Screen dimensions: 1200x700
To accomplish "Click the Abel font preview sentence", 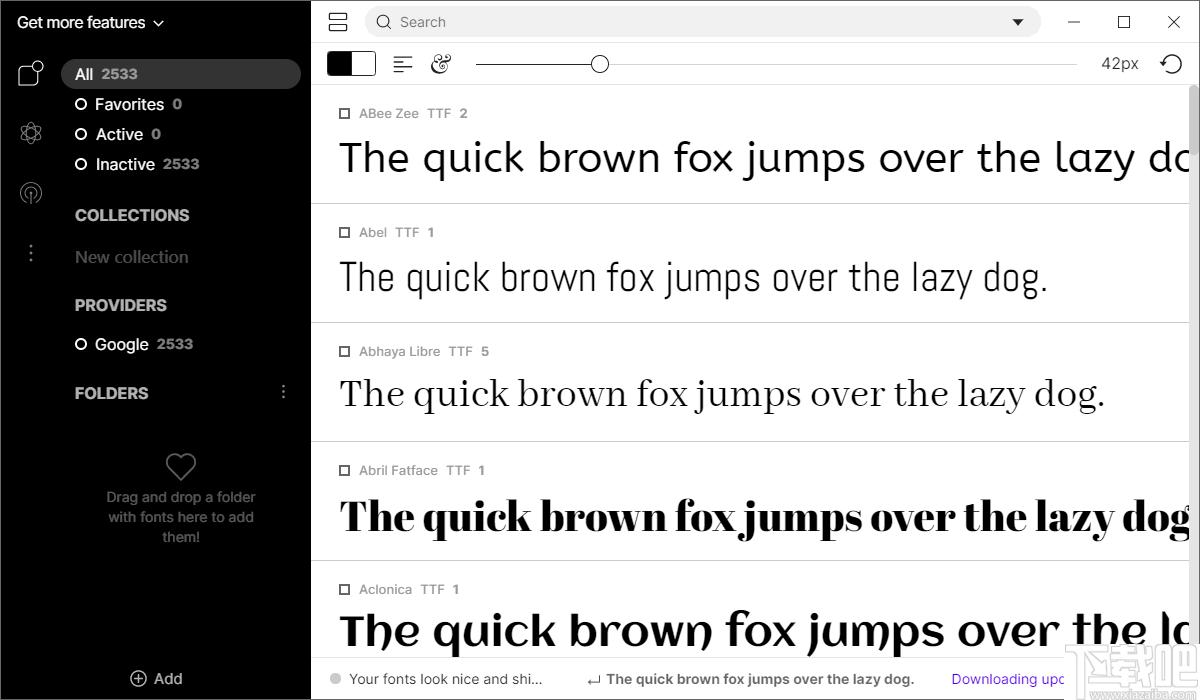I will click(693, 277).
